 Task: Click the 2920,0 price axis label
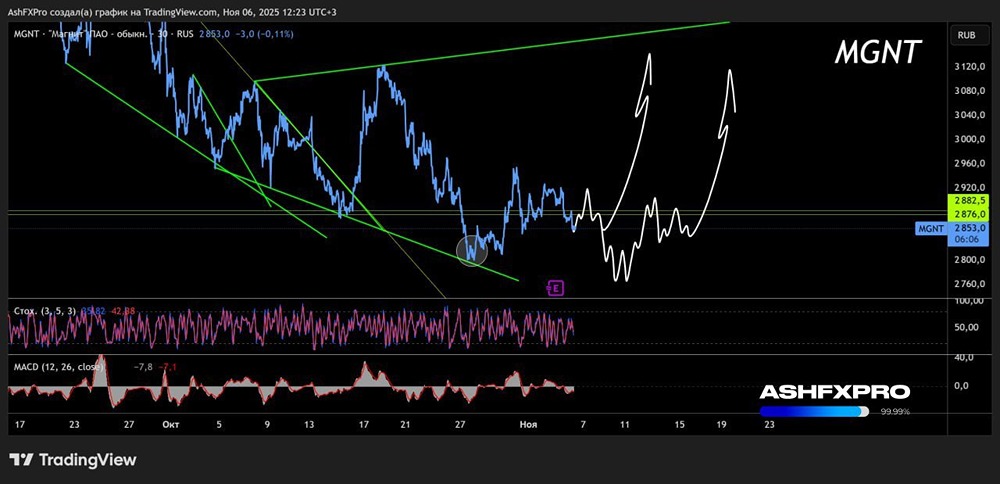[x=969, y=187]
